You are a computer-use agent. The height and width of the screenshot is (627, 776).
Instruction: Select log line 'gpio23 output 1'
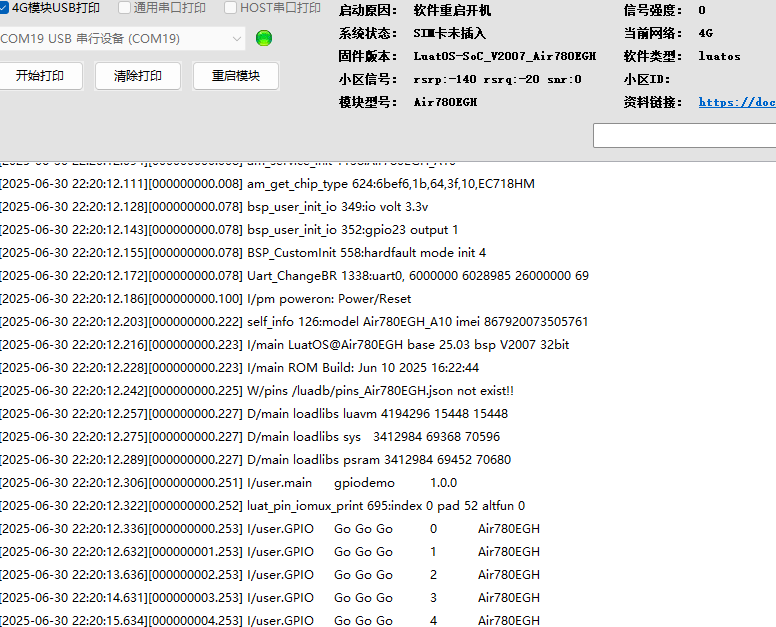[229, 230]
